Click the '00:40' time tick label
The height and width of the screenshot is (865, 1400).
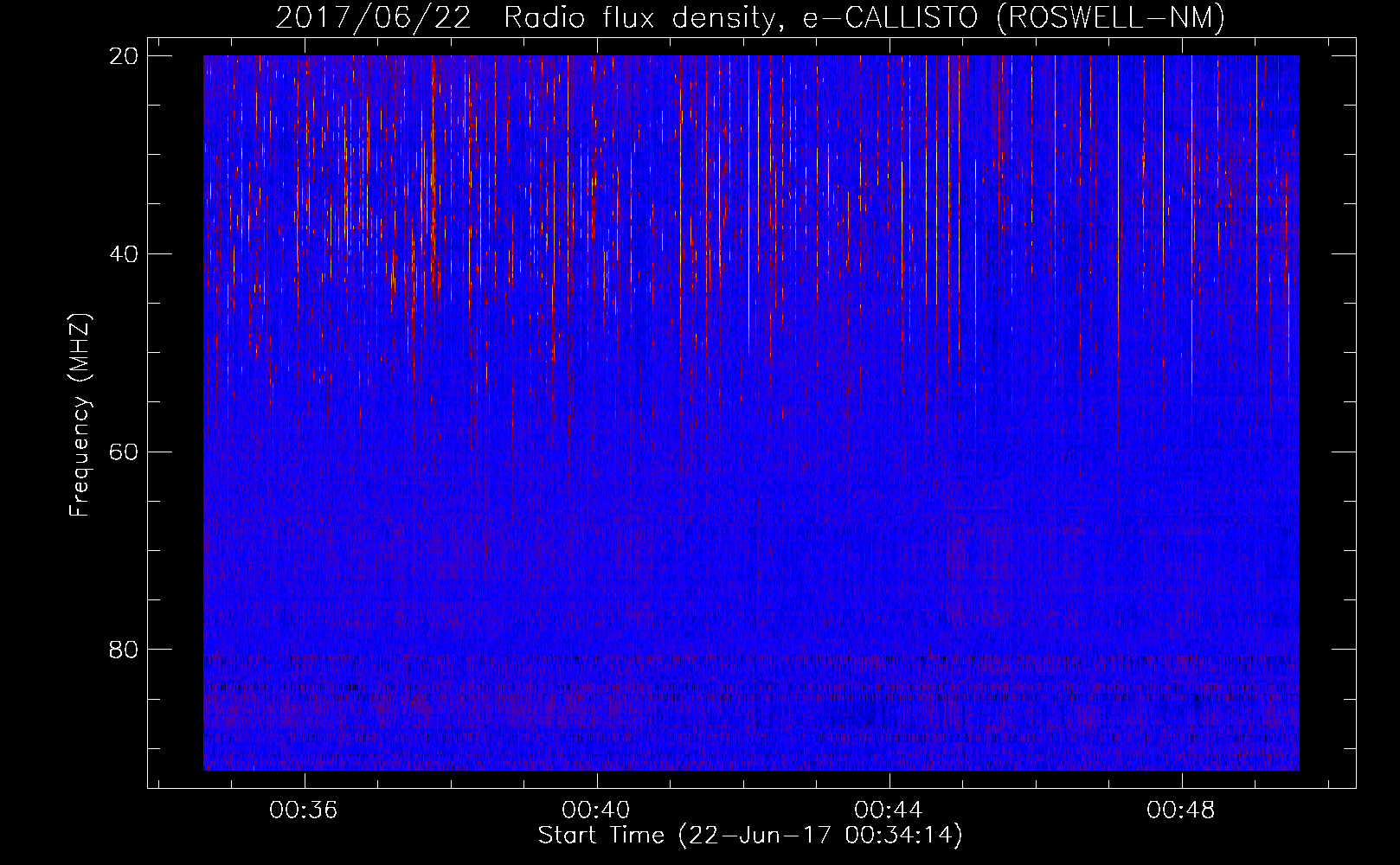tap(596, 811)
